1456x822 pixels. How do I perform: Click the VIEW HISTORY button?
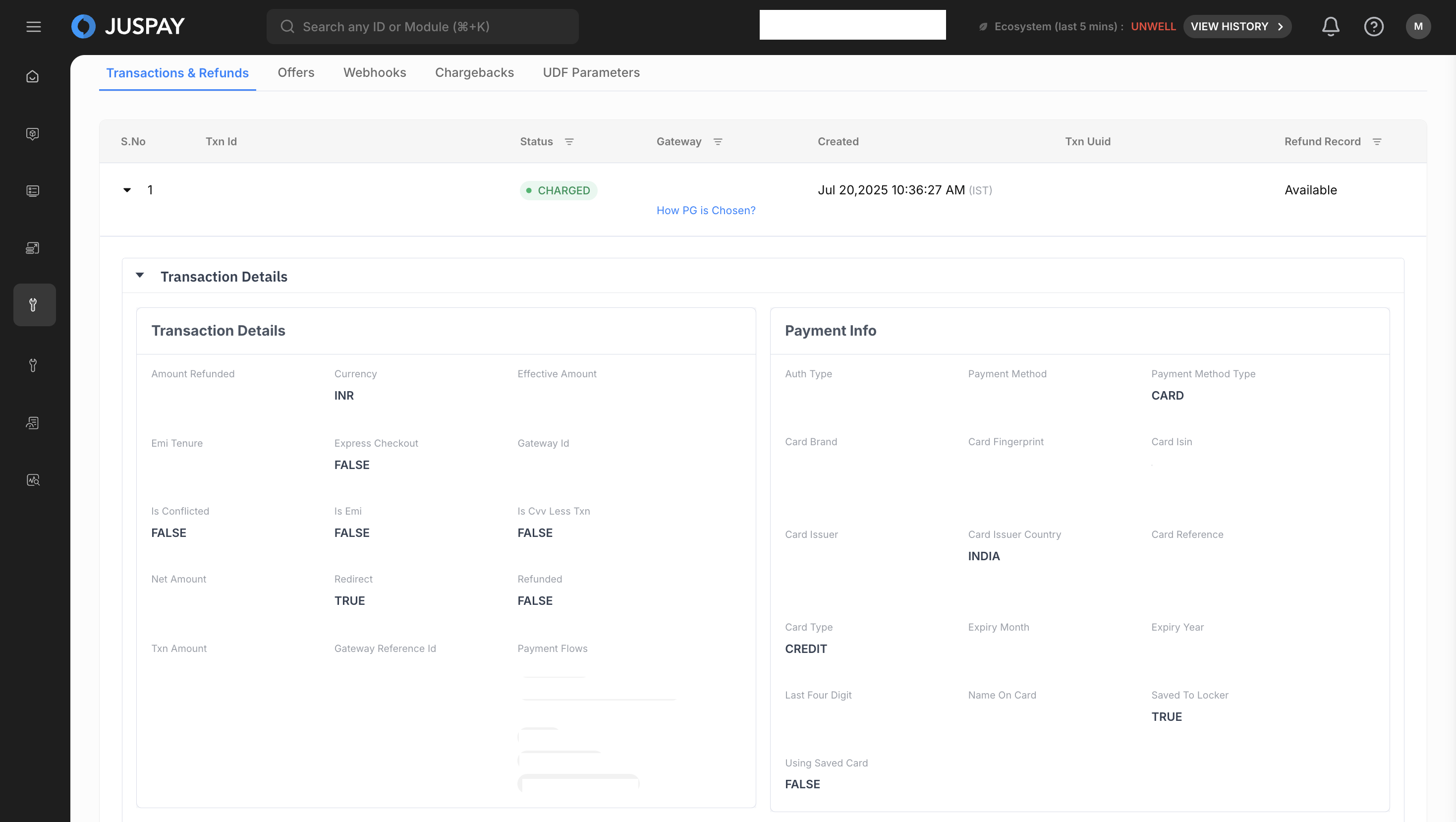click(x=1236, y=27)
